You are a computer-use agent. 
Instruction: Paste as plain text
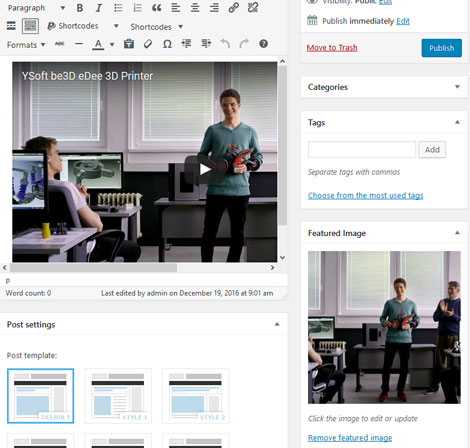point(129,44)
